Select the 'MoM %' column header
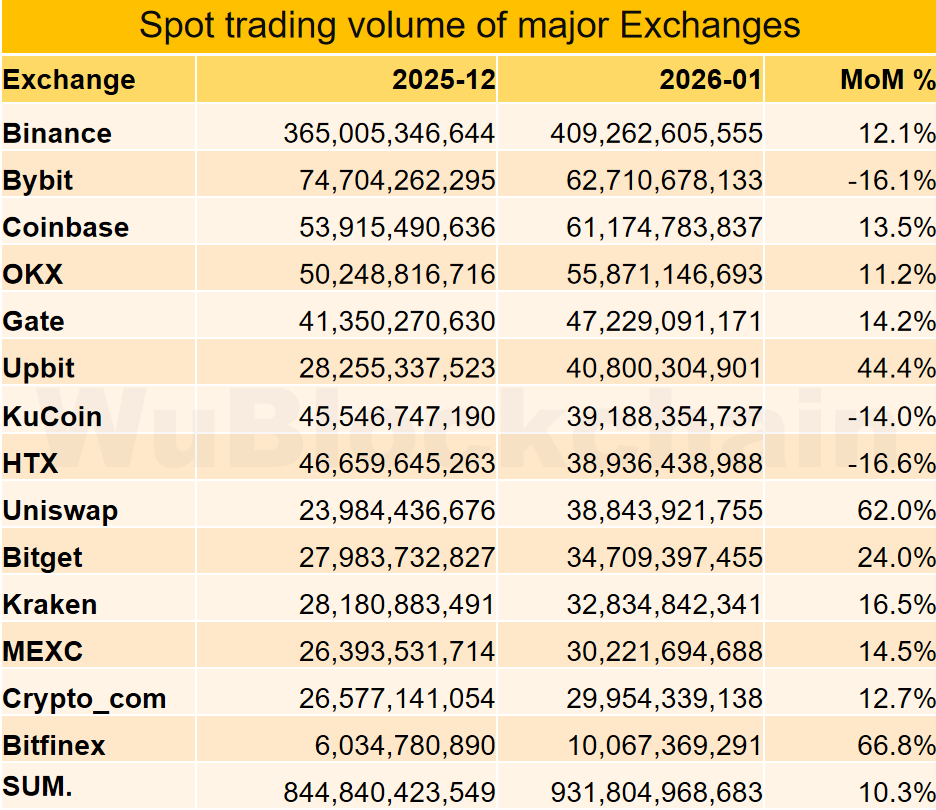This screenshot has width=936, height=810. pyautogui.click(x=888, y=80)
